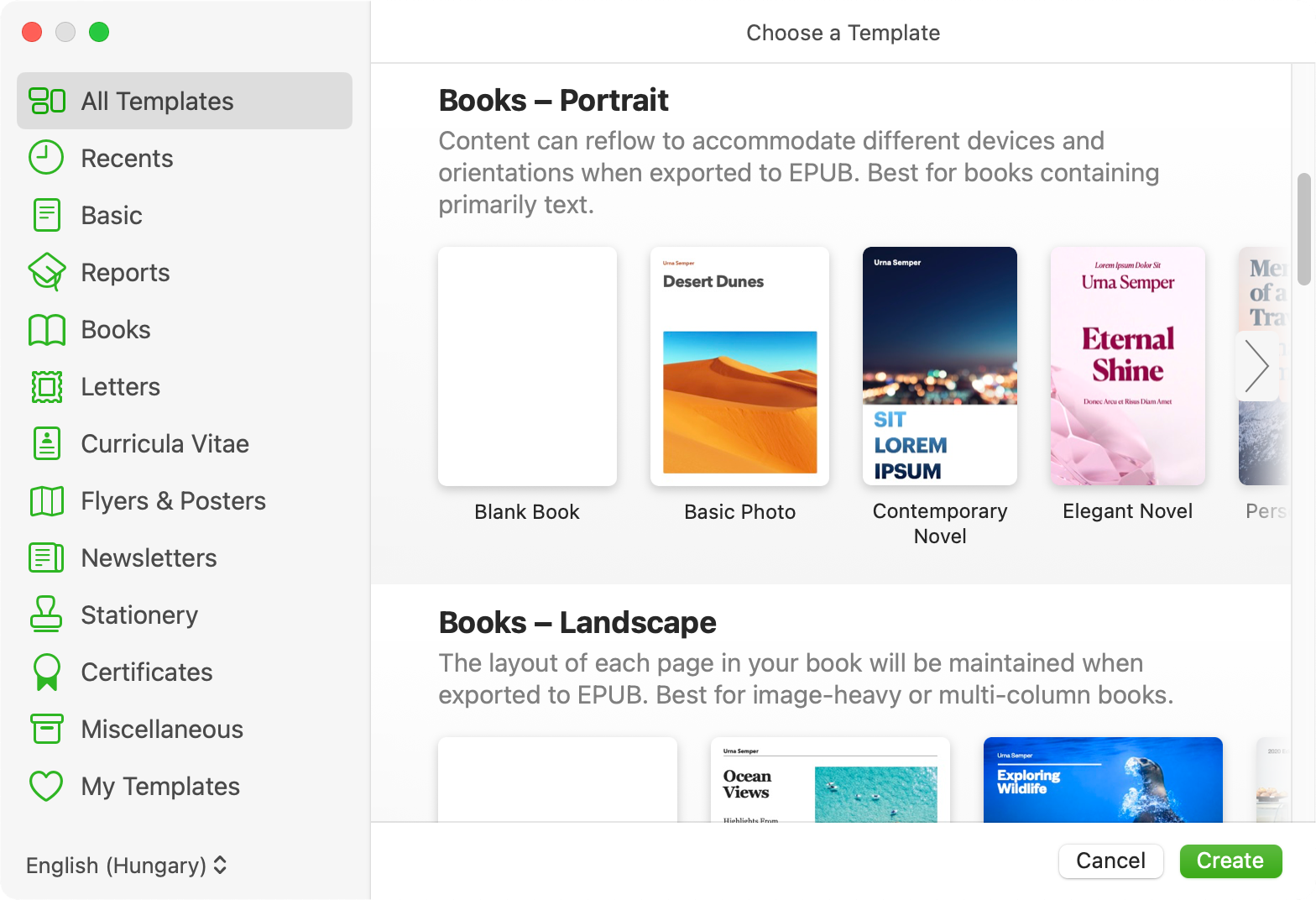Open the Recents category label
Screen dimensions: 1316x900
[127, 159]
